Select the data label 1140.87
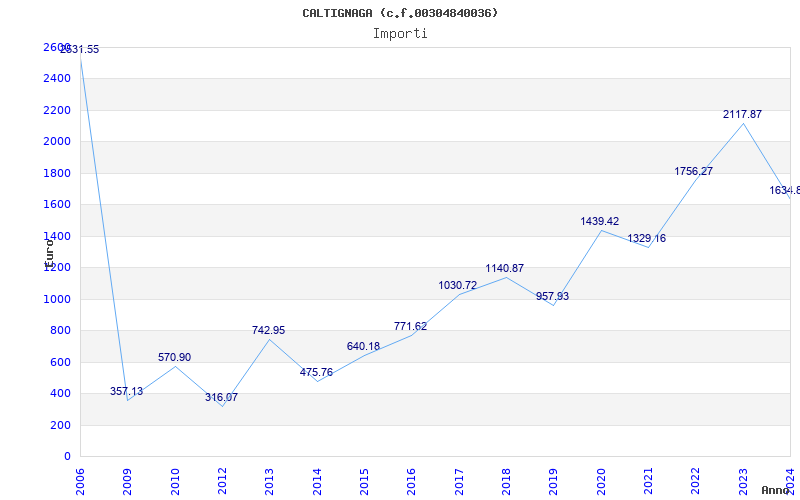 coord(505,268)
